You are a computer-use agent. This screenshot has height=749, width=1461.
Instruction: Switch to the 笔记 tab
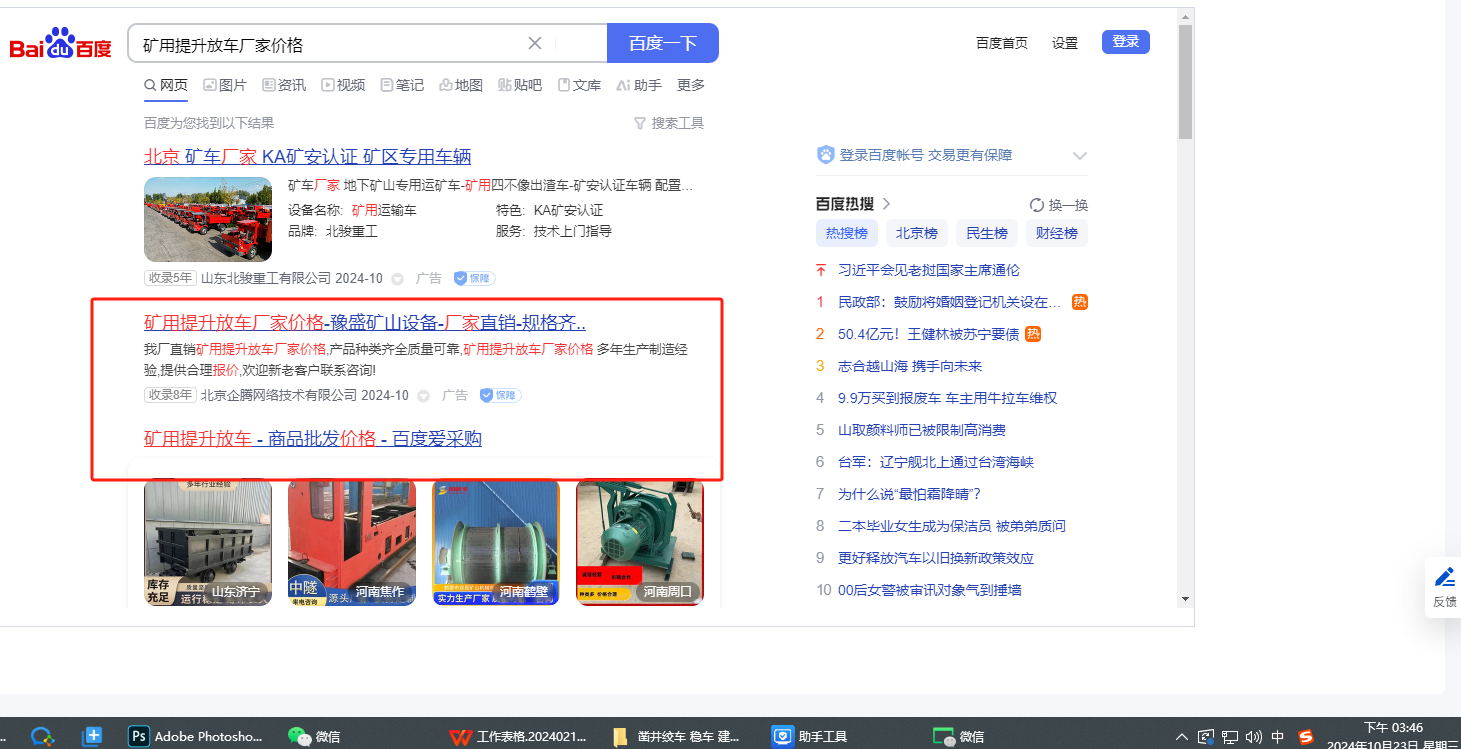tap(402, 85)
